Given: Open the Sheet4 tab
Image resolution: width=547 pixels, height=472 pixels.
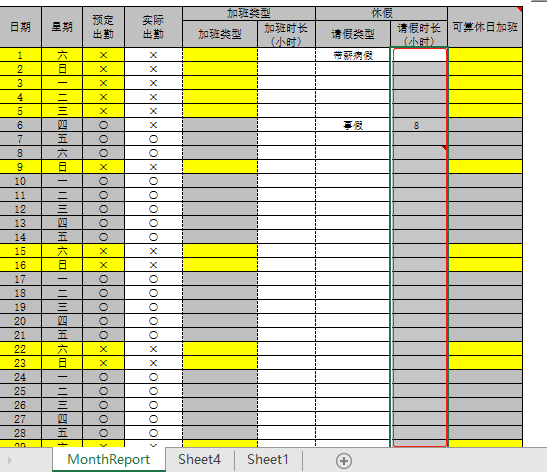Looking at the screenshot, I should pyautogui.click(x=199, y=459).
